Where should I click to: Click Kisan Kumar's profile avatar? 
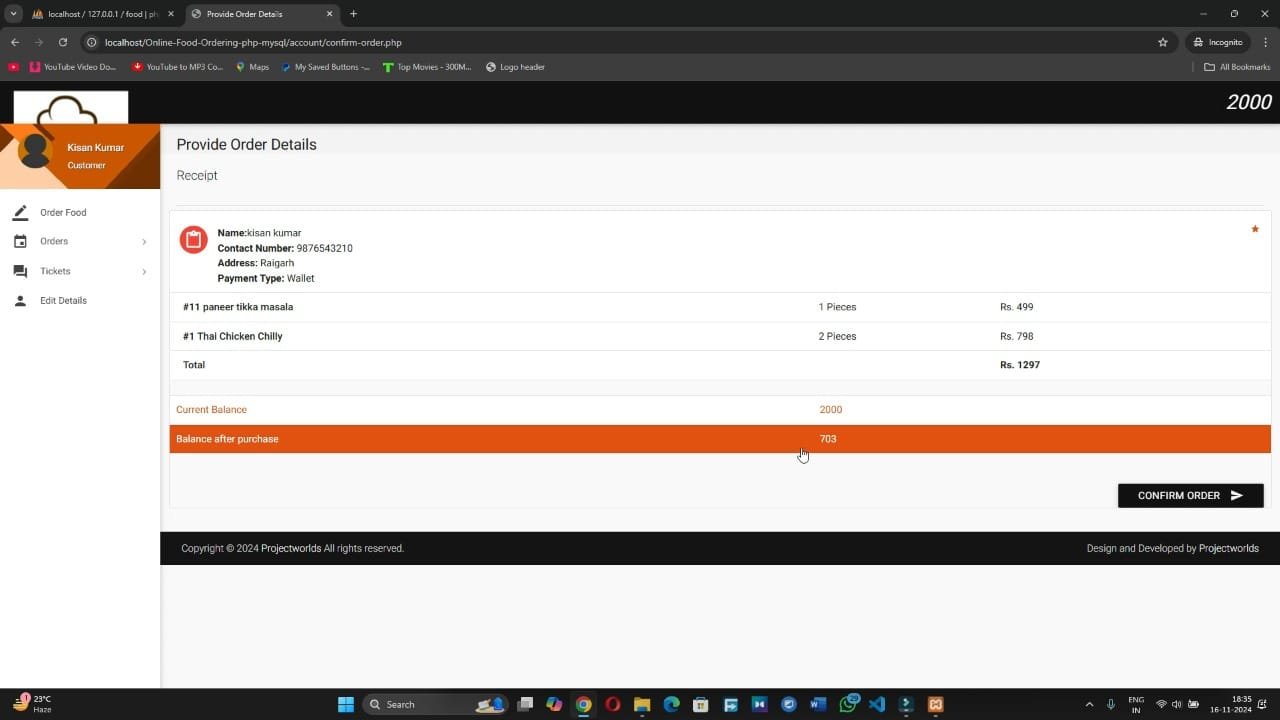click(x=35, y=151)
